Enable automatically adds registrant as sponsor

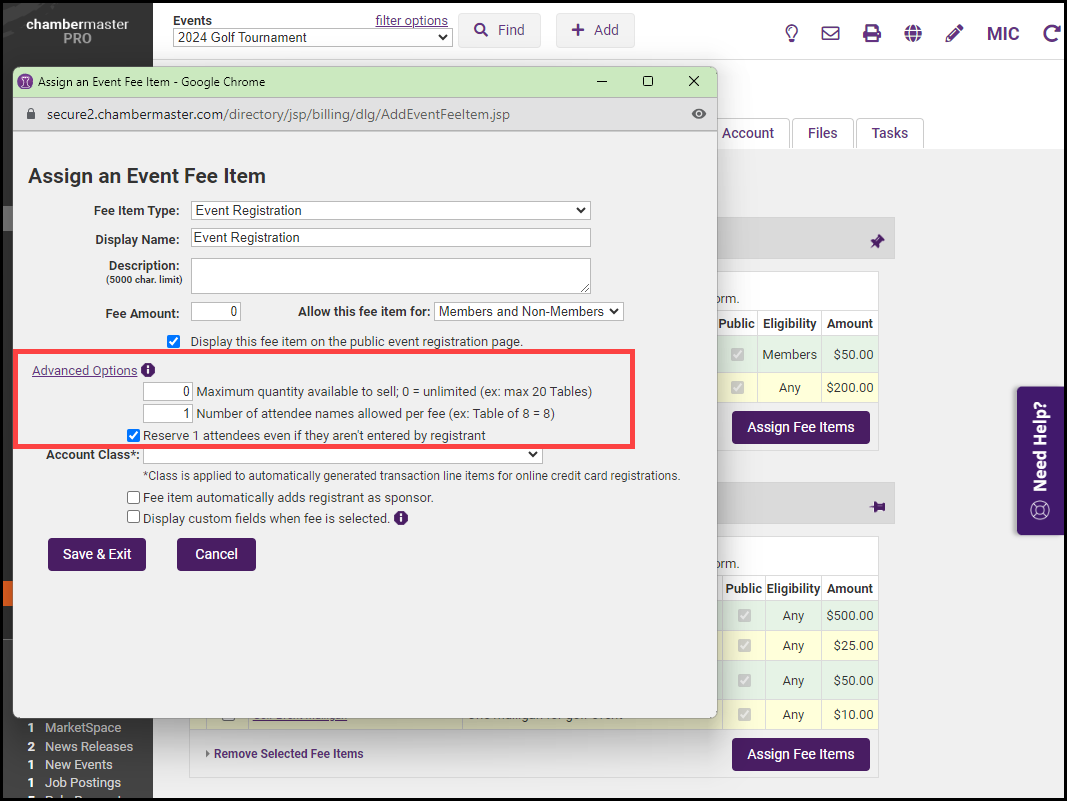(x=133, y=497)
